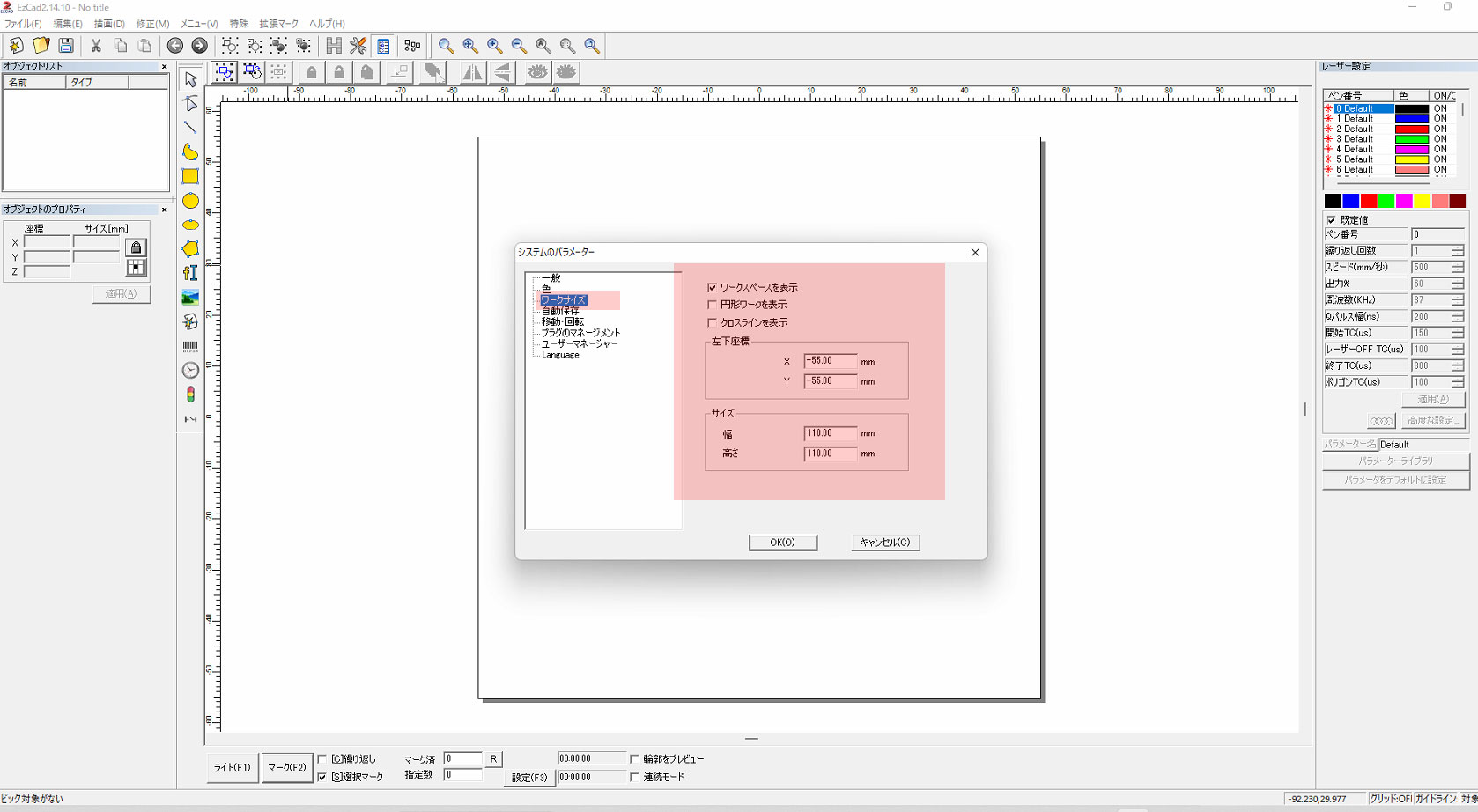The height and width of the screenshot is (812, 1478).
Task: Select the Timer clock tool
Action: pos(190,371)
